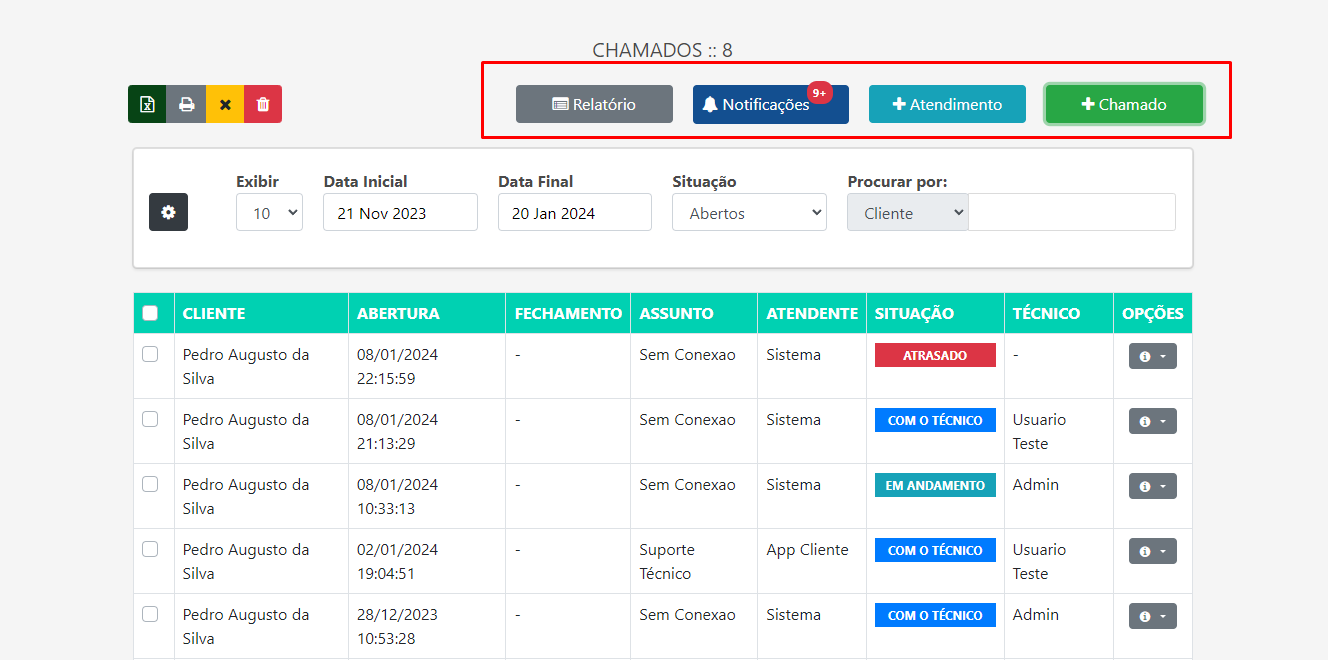
Task: Sort by the ABERTURA column header
Action: pos(398,313)
